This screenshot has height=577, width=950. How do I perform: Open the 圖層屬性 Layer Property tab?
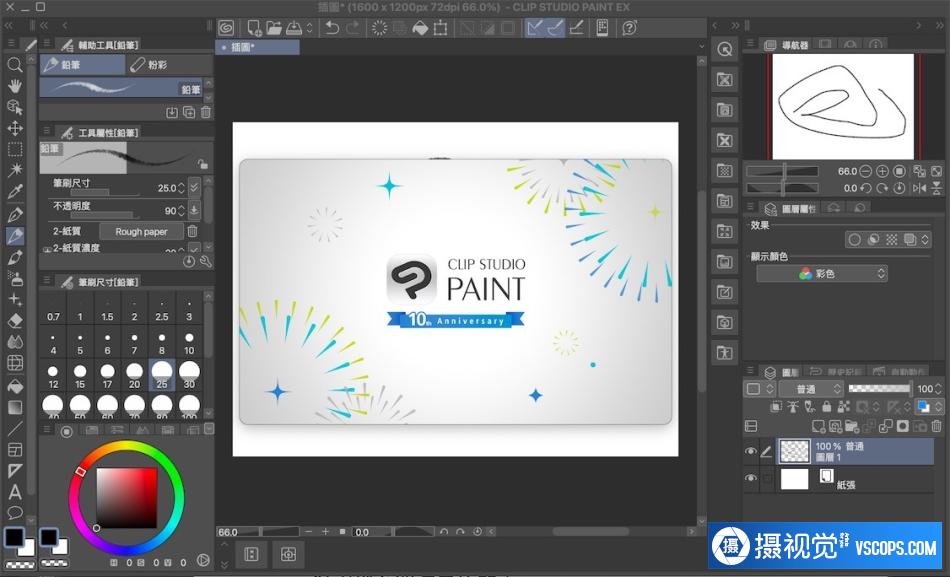pyautogui.click(x=791, y=208)
